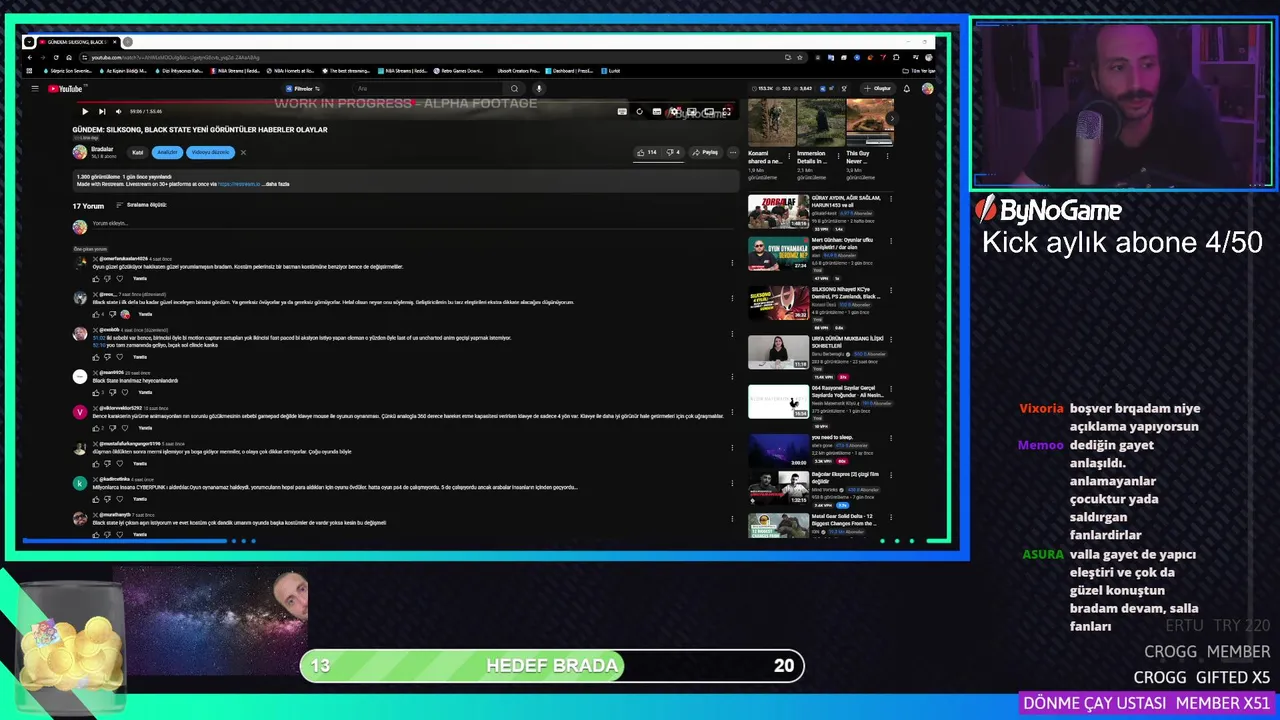Open the restream.io link in the description
1280x720 pixels.
(239, 184)
